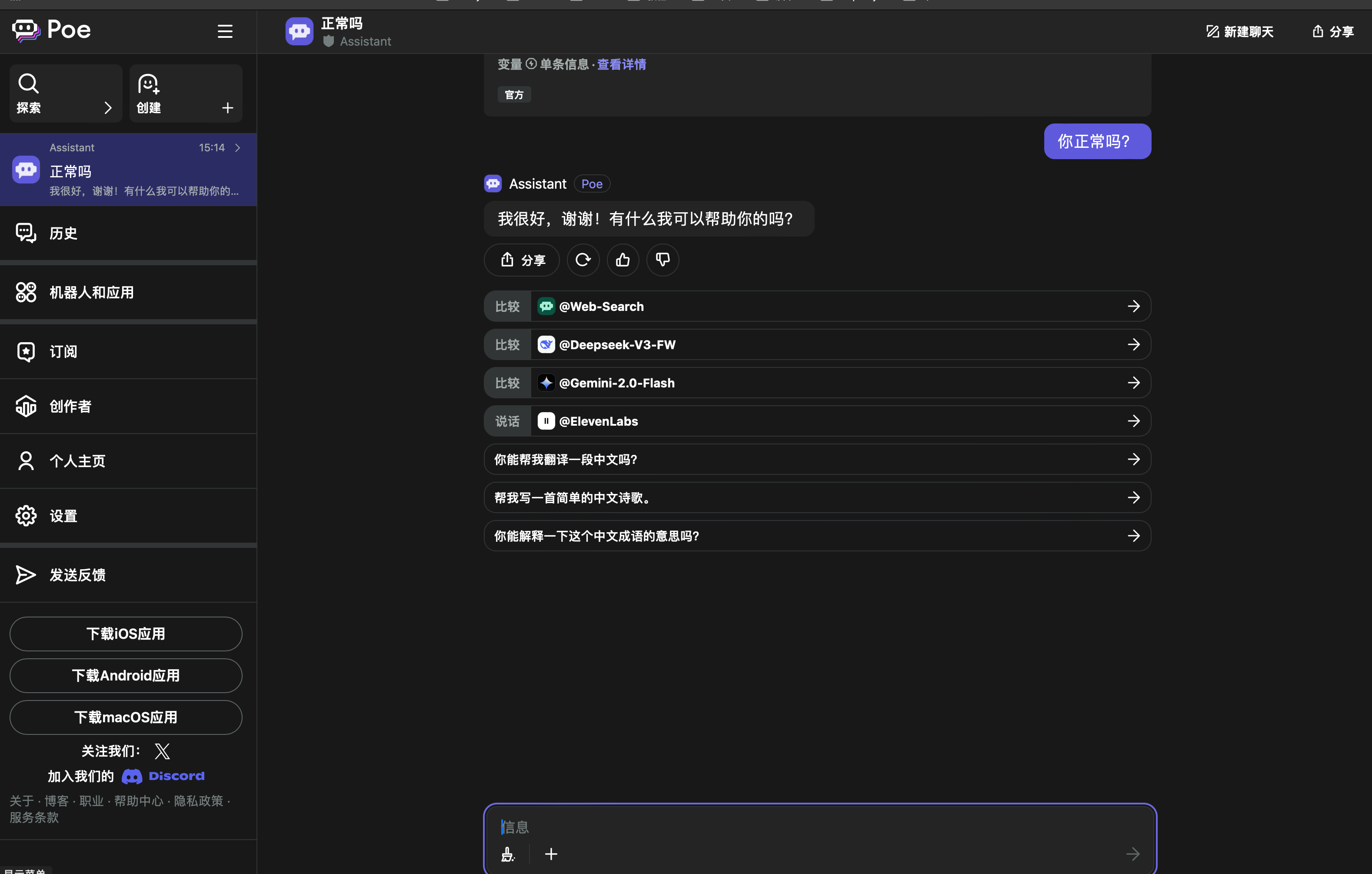Click the send arrow in message box
Viewport: 1372px width, 874px height.
click(x=1133, y=854)
